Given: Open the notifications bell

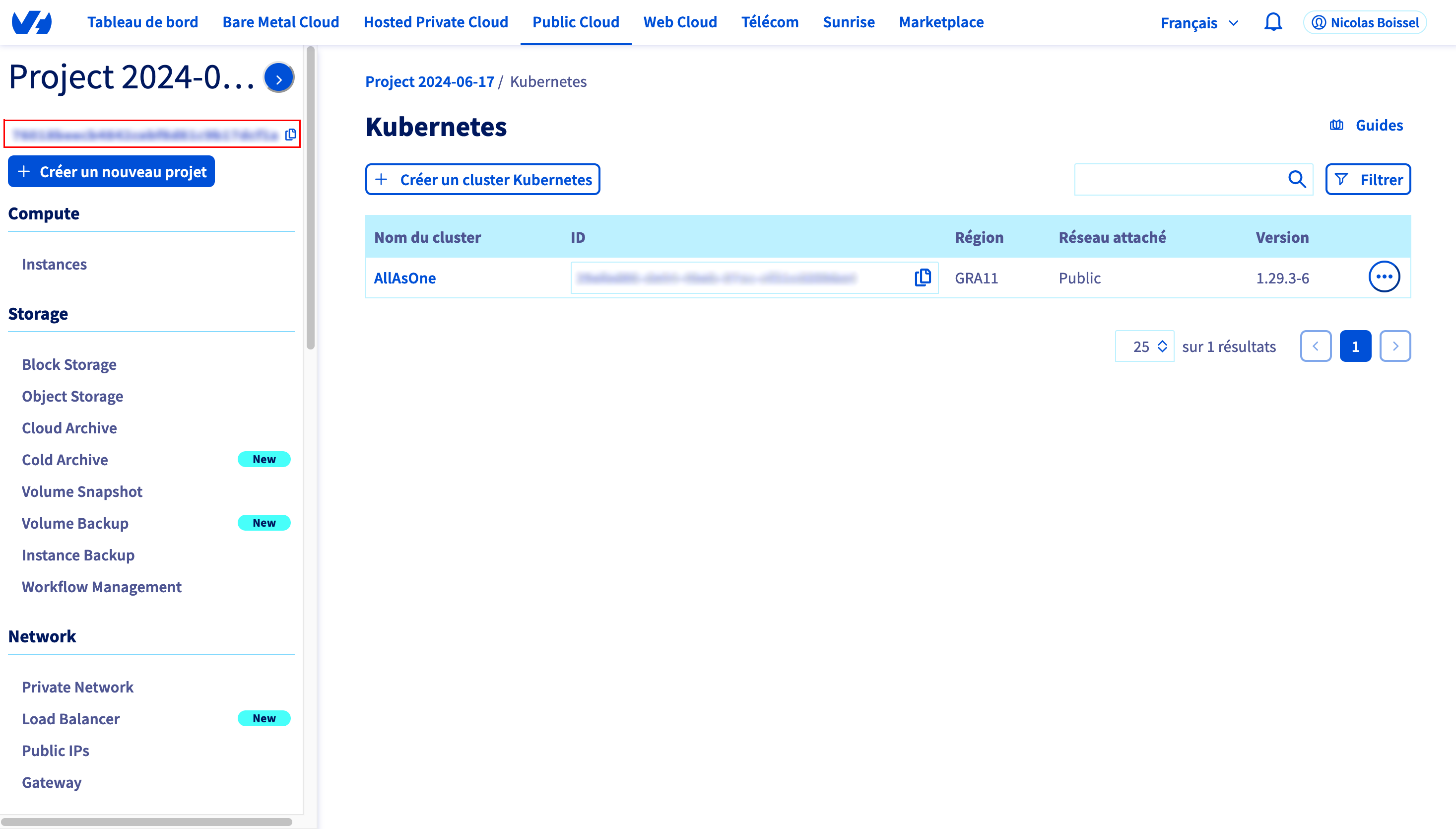Looking at the screenshot, I should 1273,23.
